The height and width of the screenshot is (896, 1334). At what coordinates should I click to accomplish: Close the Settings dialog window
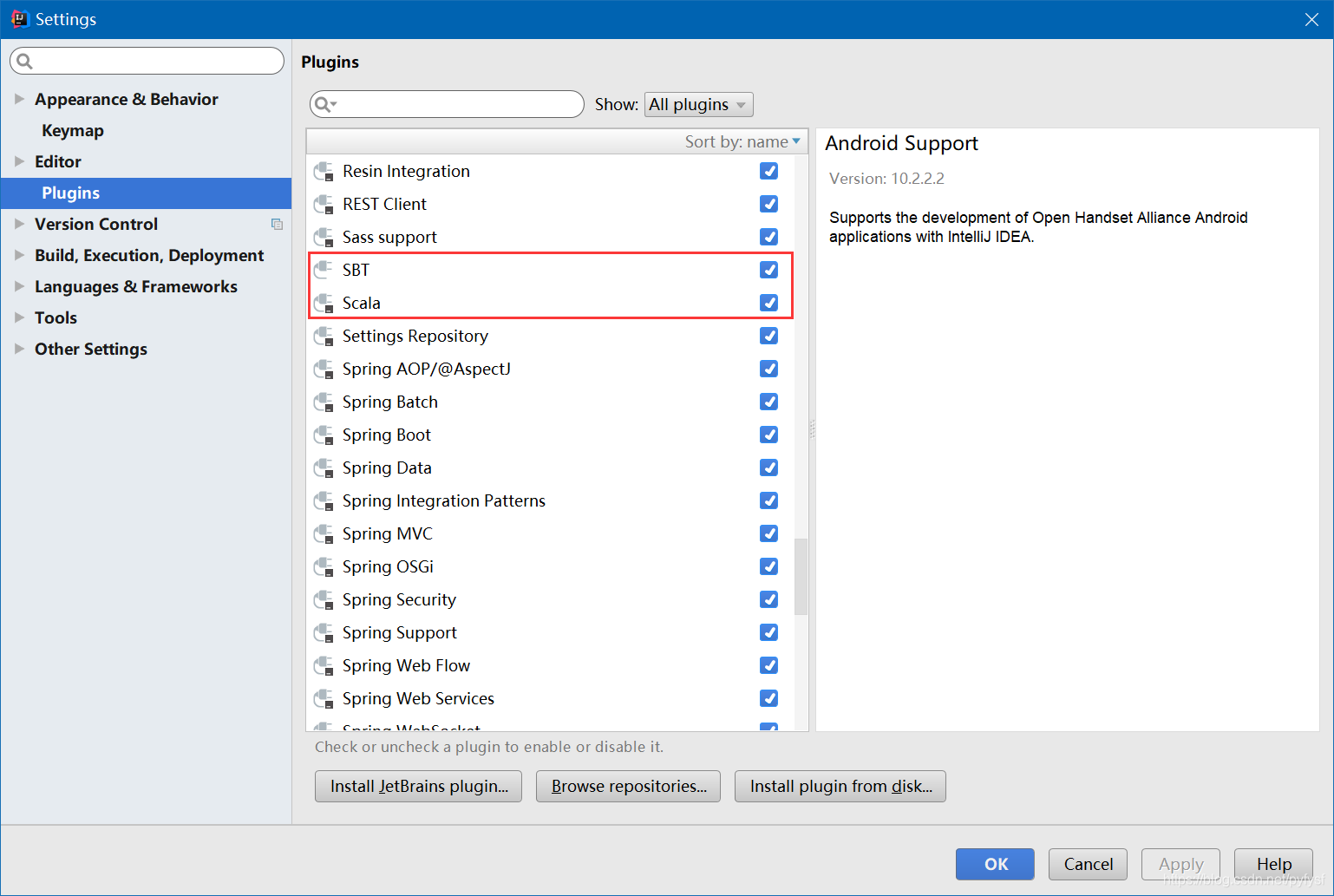tap(1311, 19)
